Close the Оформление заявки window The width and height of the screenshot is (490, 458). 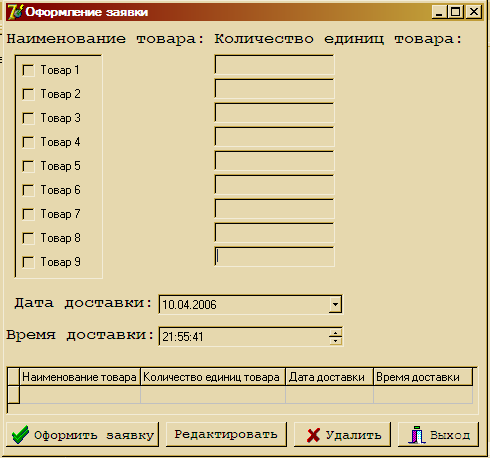pyautogui.click(x=473, y=12)
